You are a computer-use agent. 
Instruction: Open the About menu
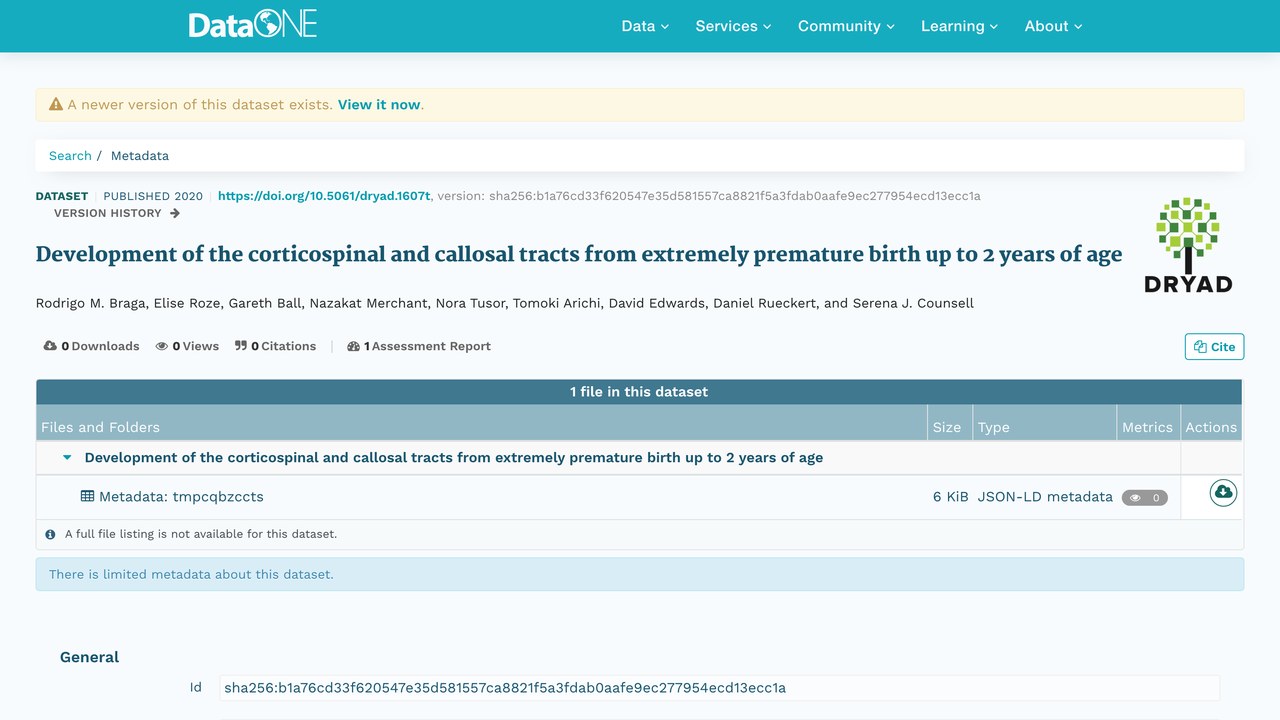[1053, 26]
